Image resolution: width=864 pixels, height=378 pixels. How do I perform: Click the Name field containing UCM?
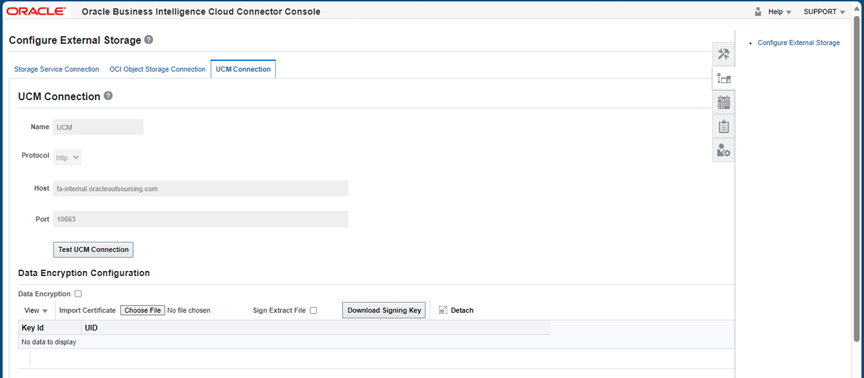[99, 127]
